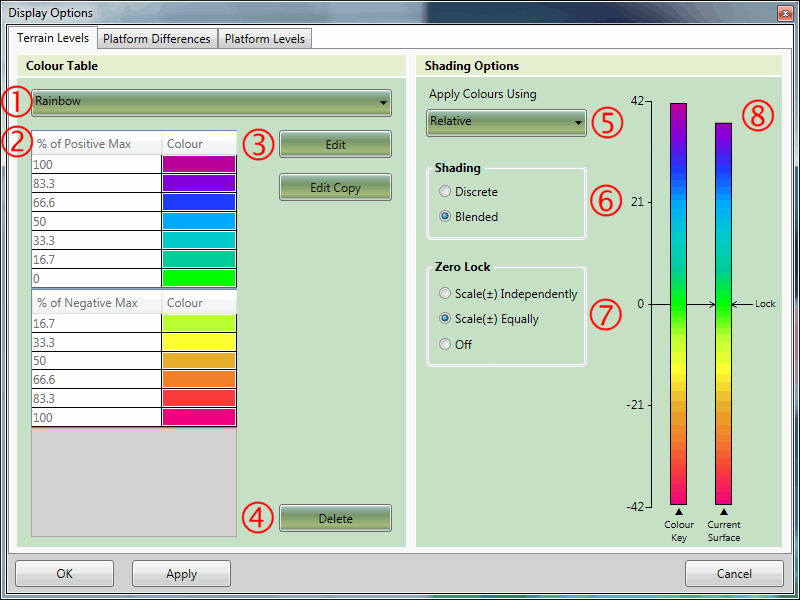Viewport: 800px width, 600px height.
Task: Cancel the Display Options dialog
Action: click(734, 573)
